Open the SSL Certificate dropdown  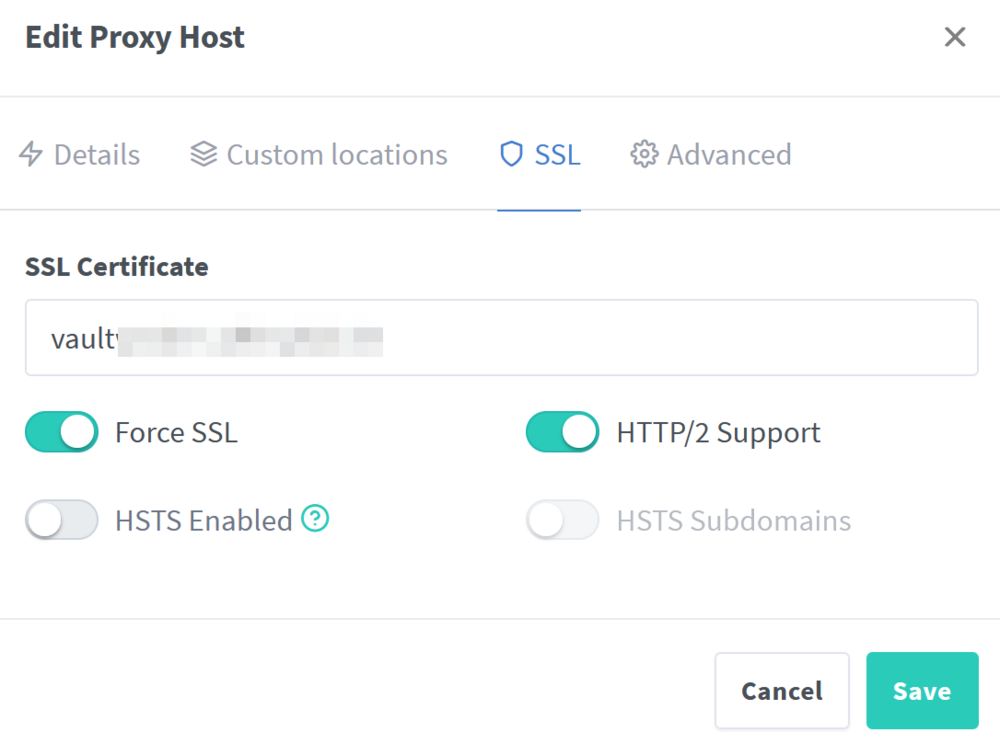(x=501, y=337)
